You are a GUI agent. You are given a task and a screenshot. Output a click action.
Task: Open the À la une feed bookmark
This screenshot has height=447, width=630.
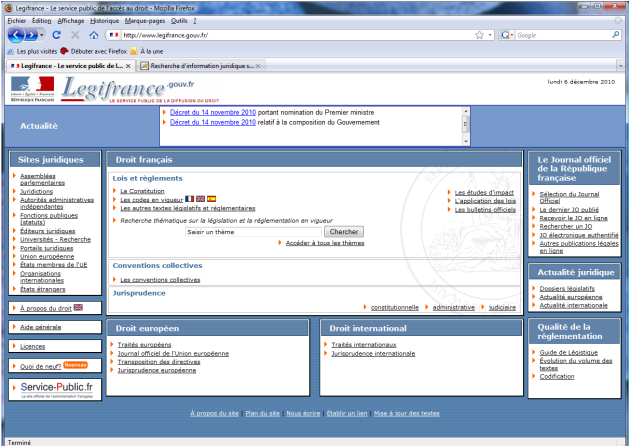click(147, 51)
